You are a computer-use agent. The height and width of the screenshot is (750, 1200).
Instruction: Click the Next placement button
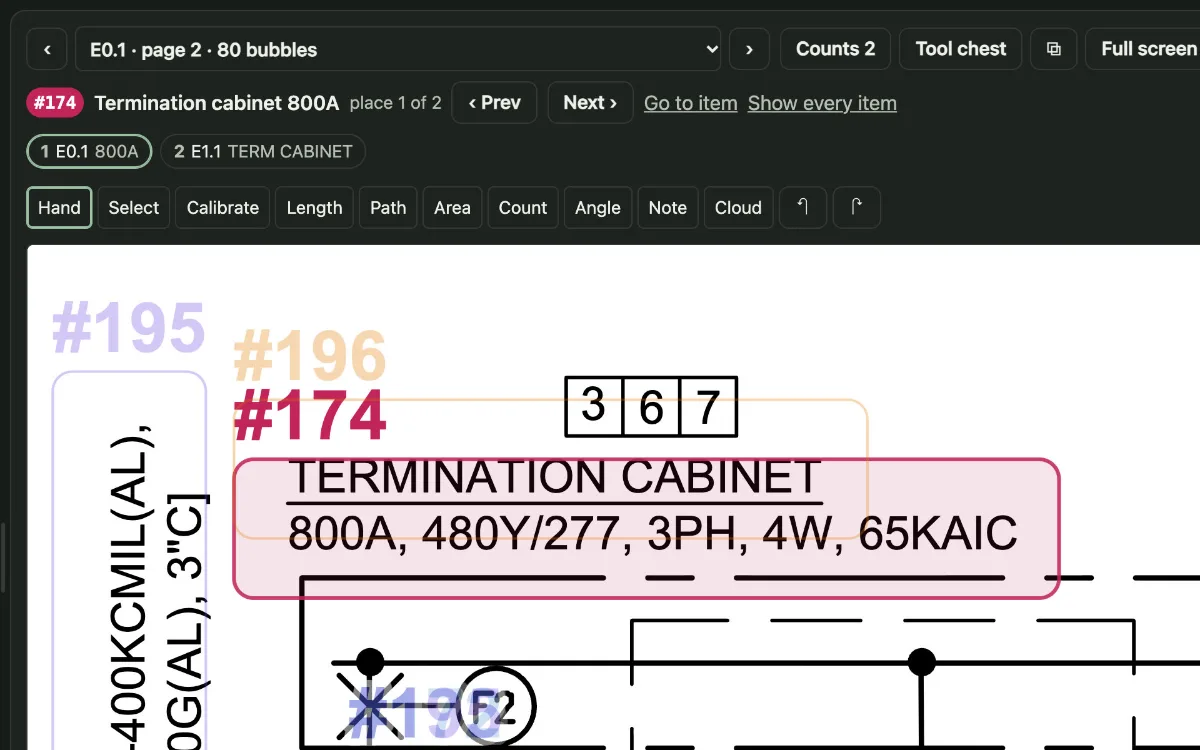point(590,103)
